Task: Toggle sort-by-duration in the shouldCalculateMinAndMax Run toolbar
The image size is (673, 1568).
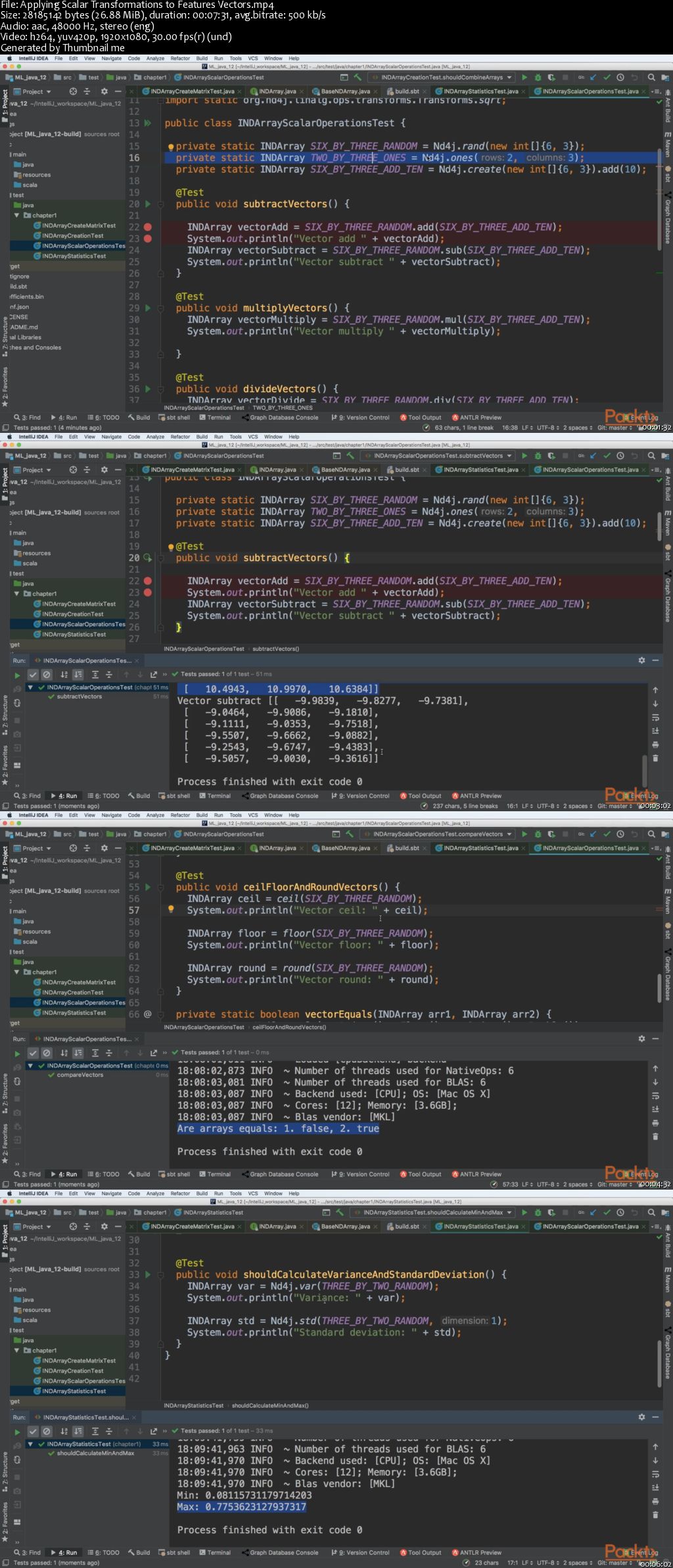Action: [78, 1431]
